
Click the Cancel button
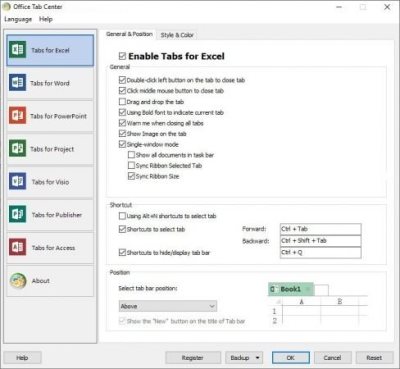[332, 358]
